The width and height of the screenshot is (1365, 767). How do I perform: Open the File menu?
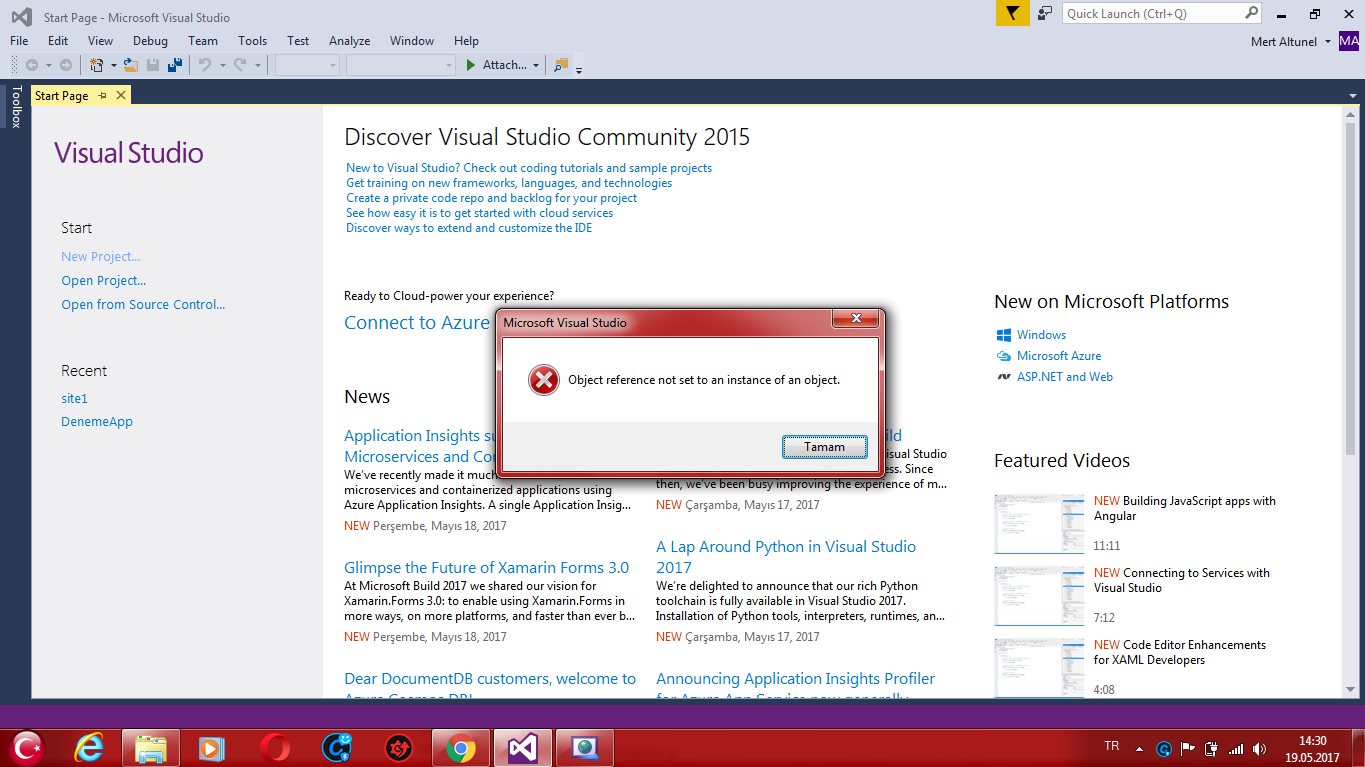point(19,41)
